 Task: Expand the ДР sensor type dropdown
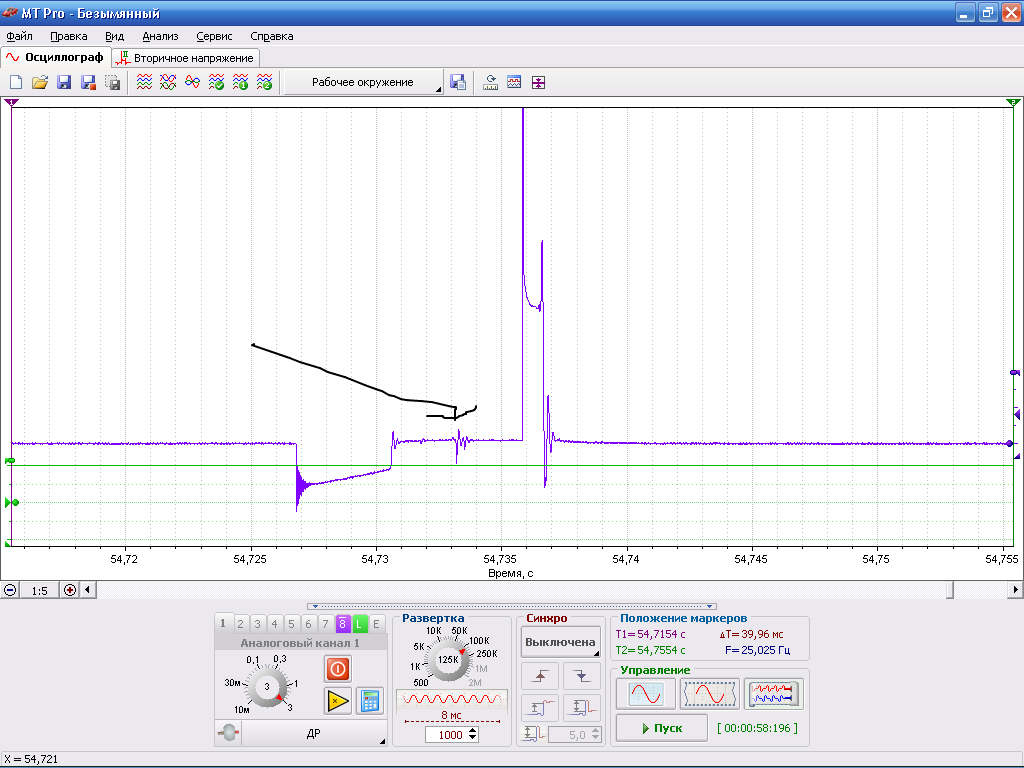coord(313,733)
